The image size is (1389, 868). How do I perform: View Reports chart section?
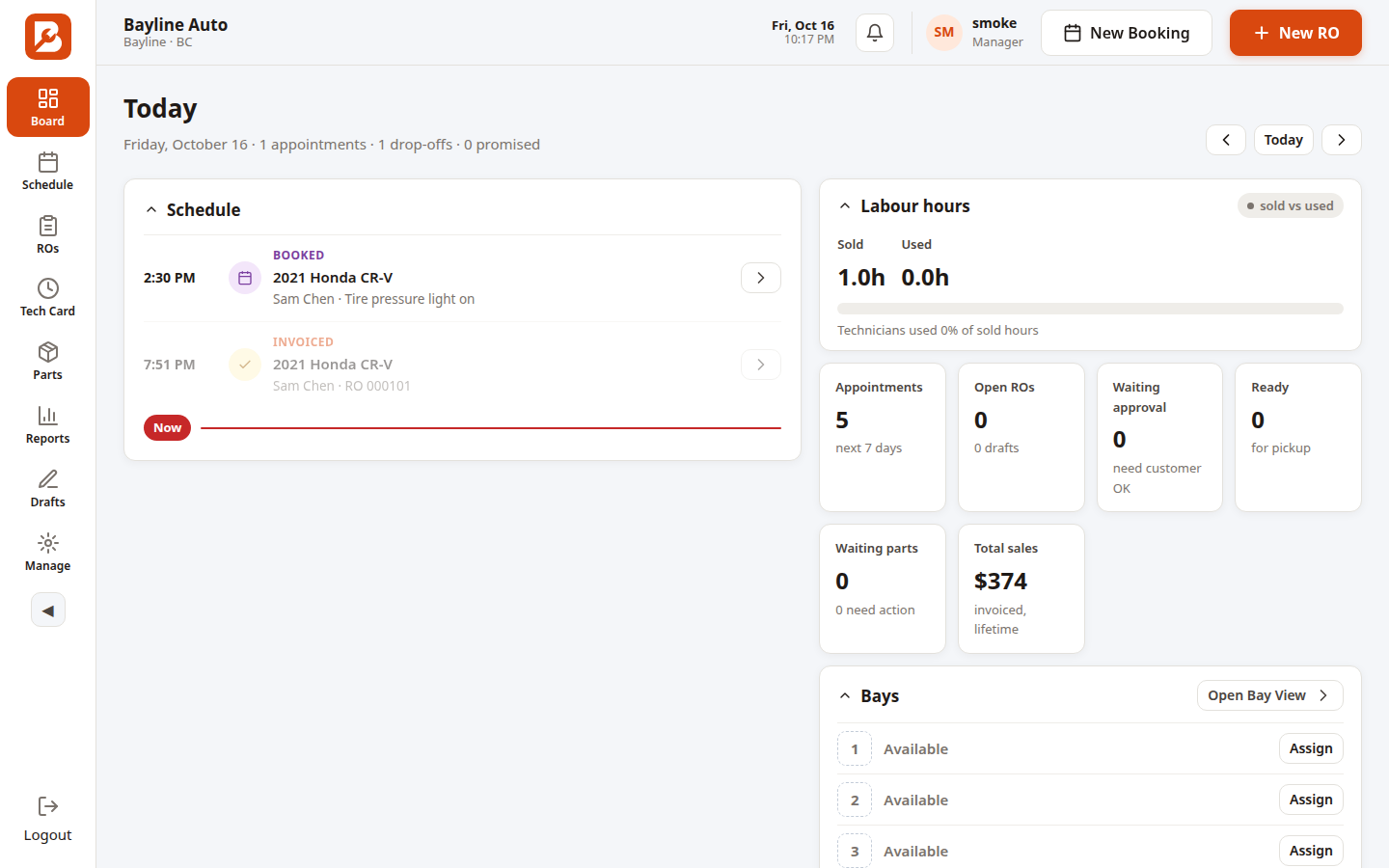(x=48, y=424)
